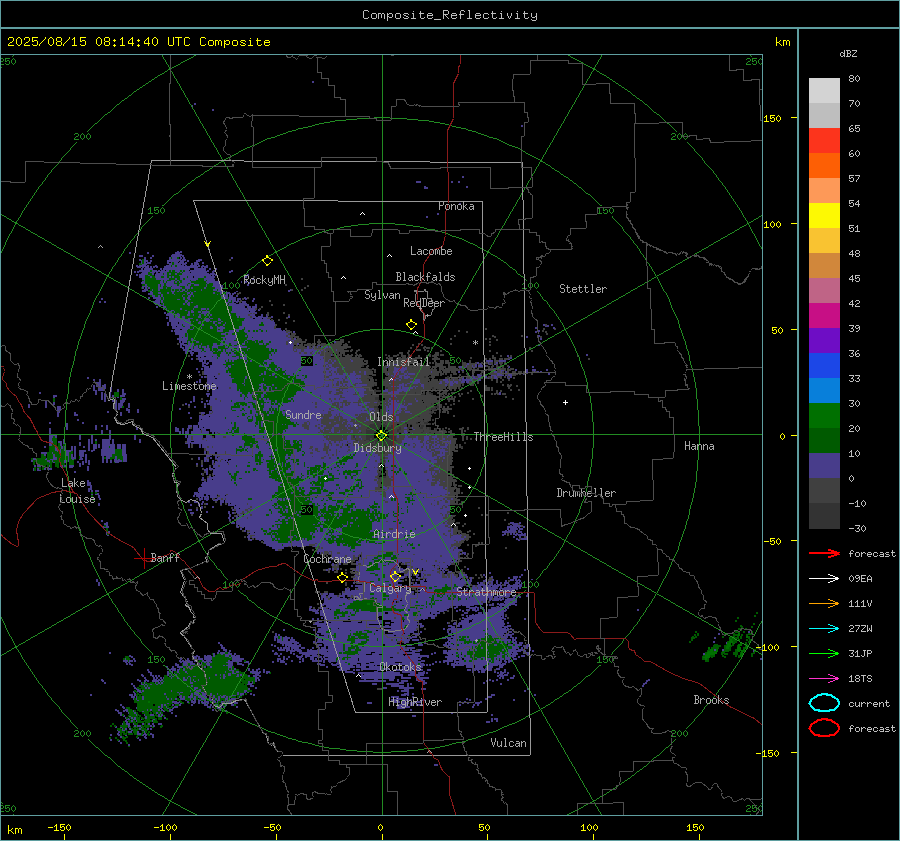Click the white plus marker west of Hanna
This screenshot has width=900, height=841.
(x=565, y=402)
